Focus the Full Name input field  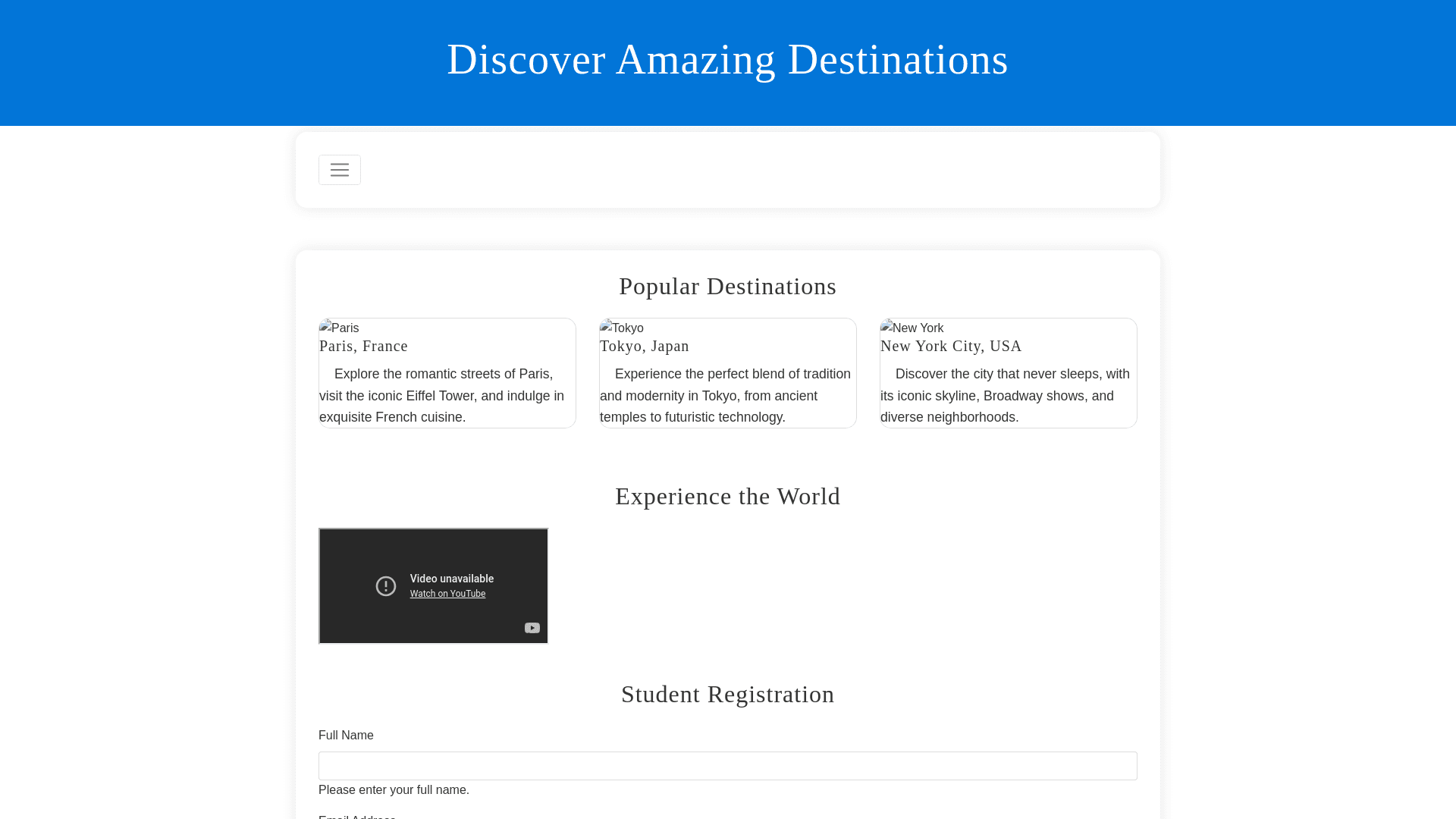727,766
